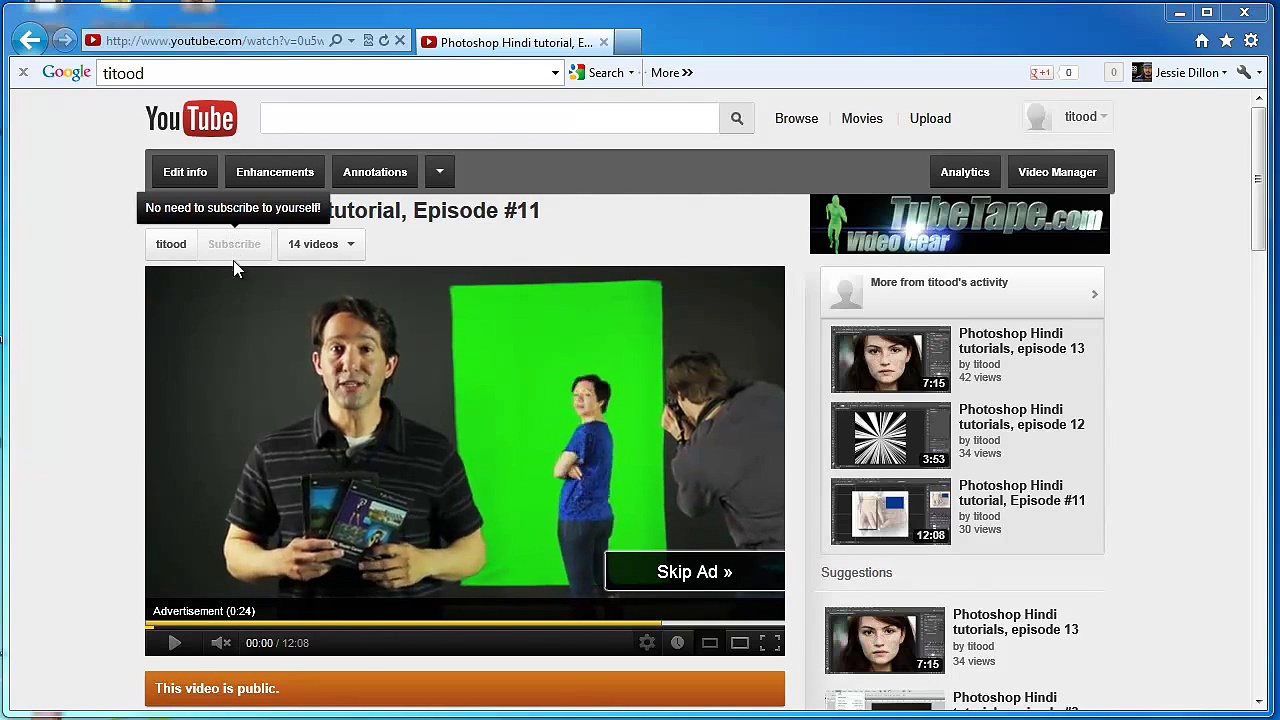Switch to the small player size

coord(710,643)
